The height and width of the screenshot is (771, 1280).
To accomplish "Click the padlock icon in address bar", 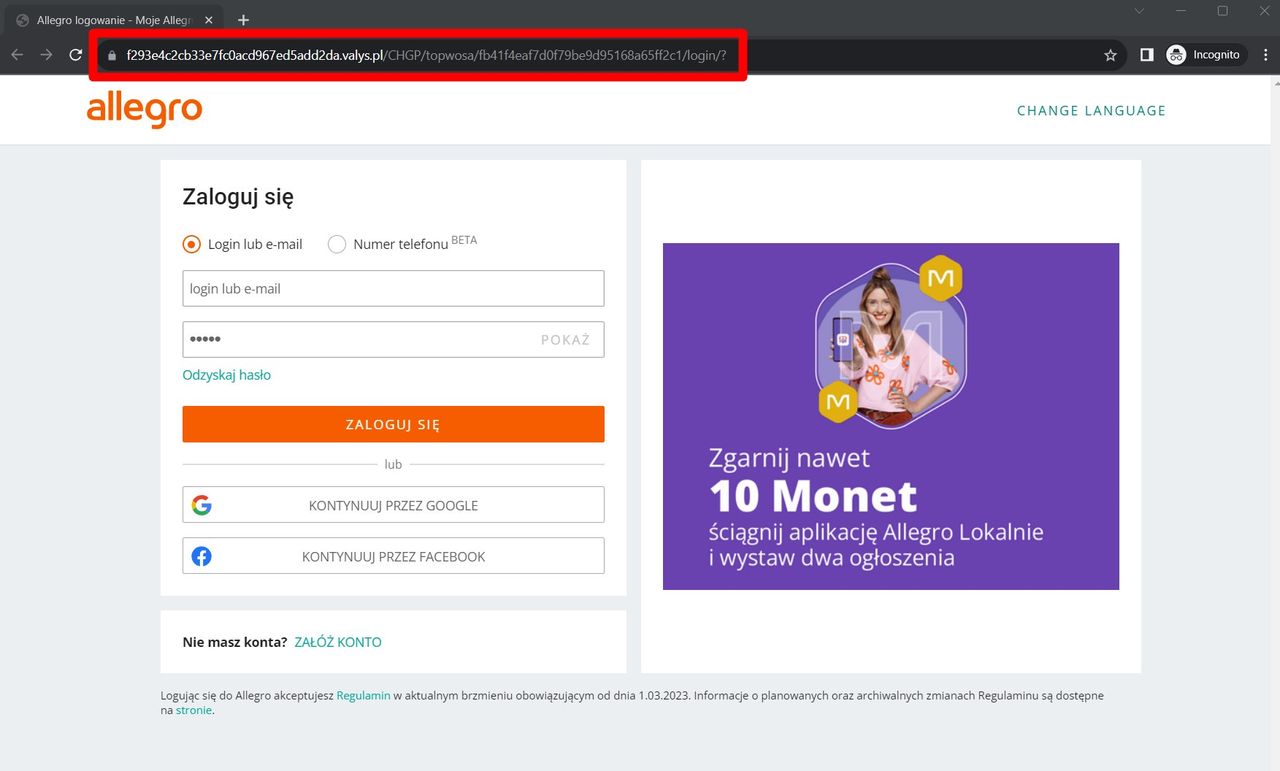I will (112, 55).
